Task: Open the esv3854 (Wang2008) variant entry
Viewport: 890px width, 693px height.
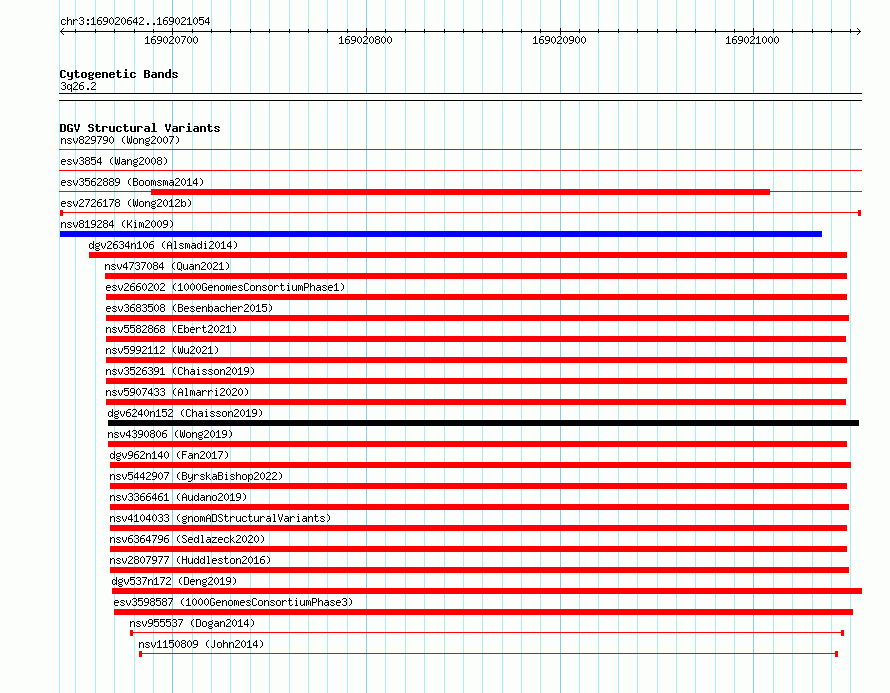Action: pyautogui.click(x=114, y=161)
